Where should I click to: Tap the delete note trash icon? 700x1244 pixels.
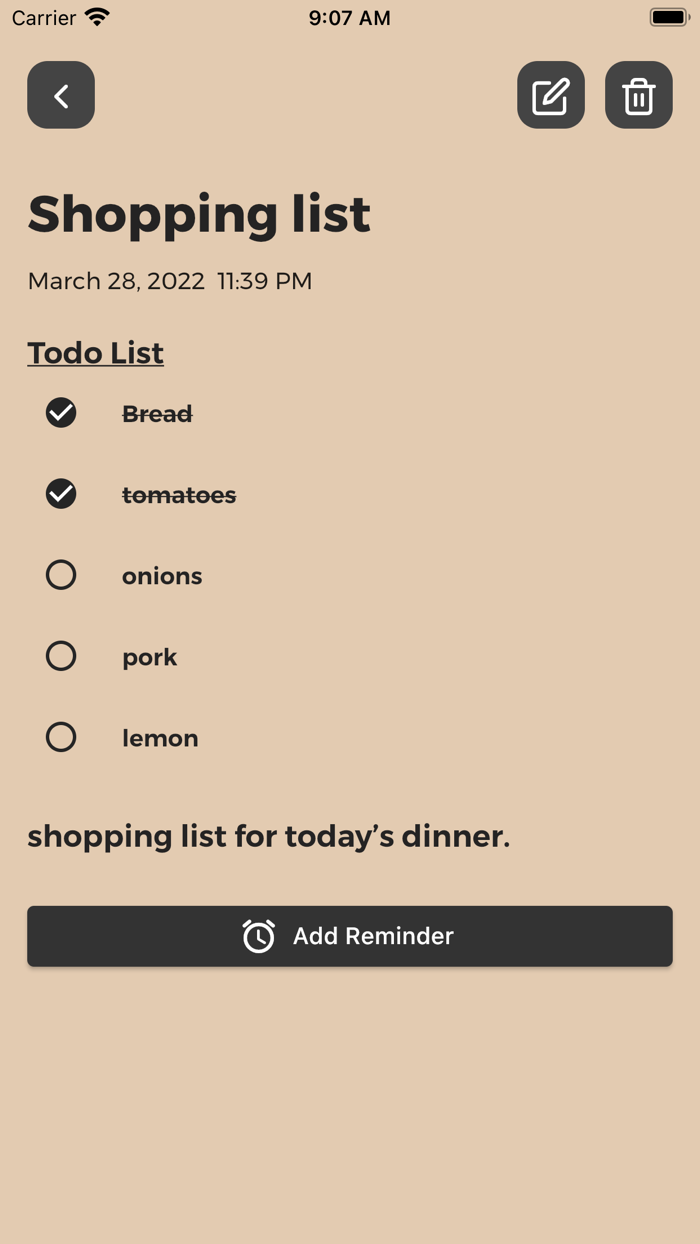coord(638,95)
